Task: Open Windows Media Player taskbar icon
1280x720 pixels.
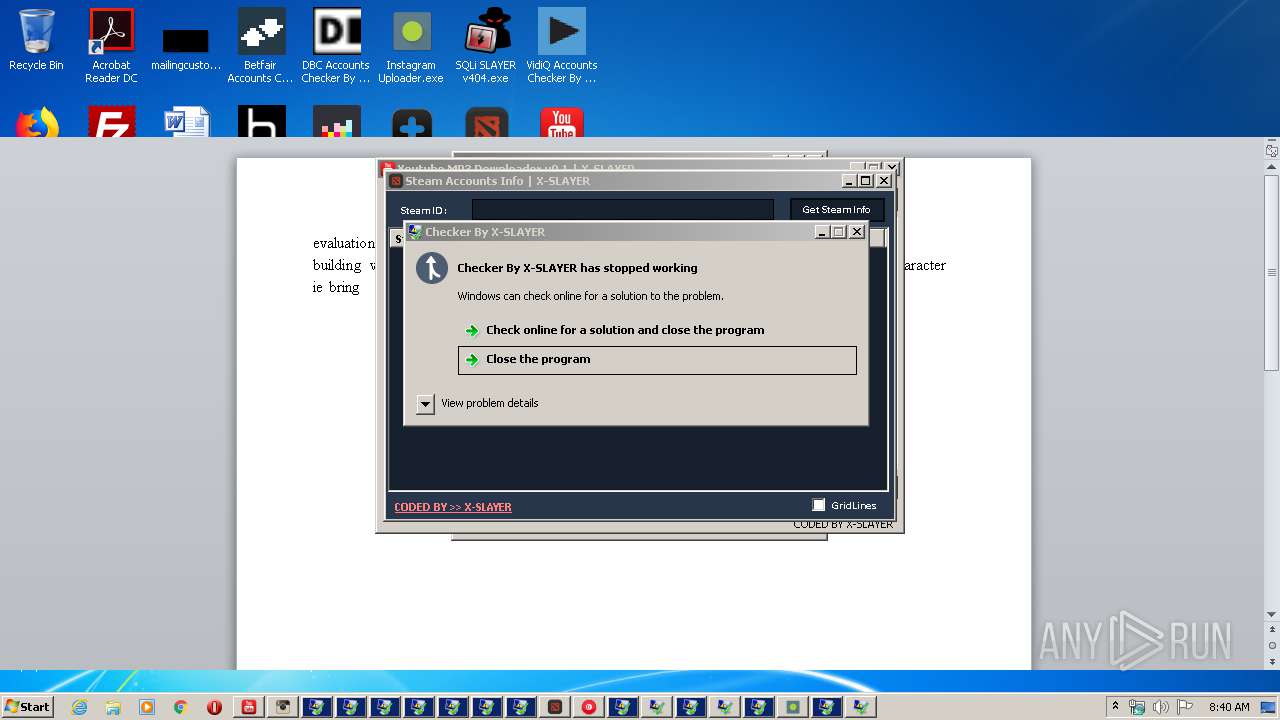Action: coord(147,707)
